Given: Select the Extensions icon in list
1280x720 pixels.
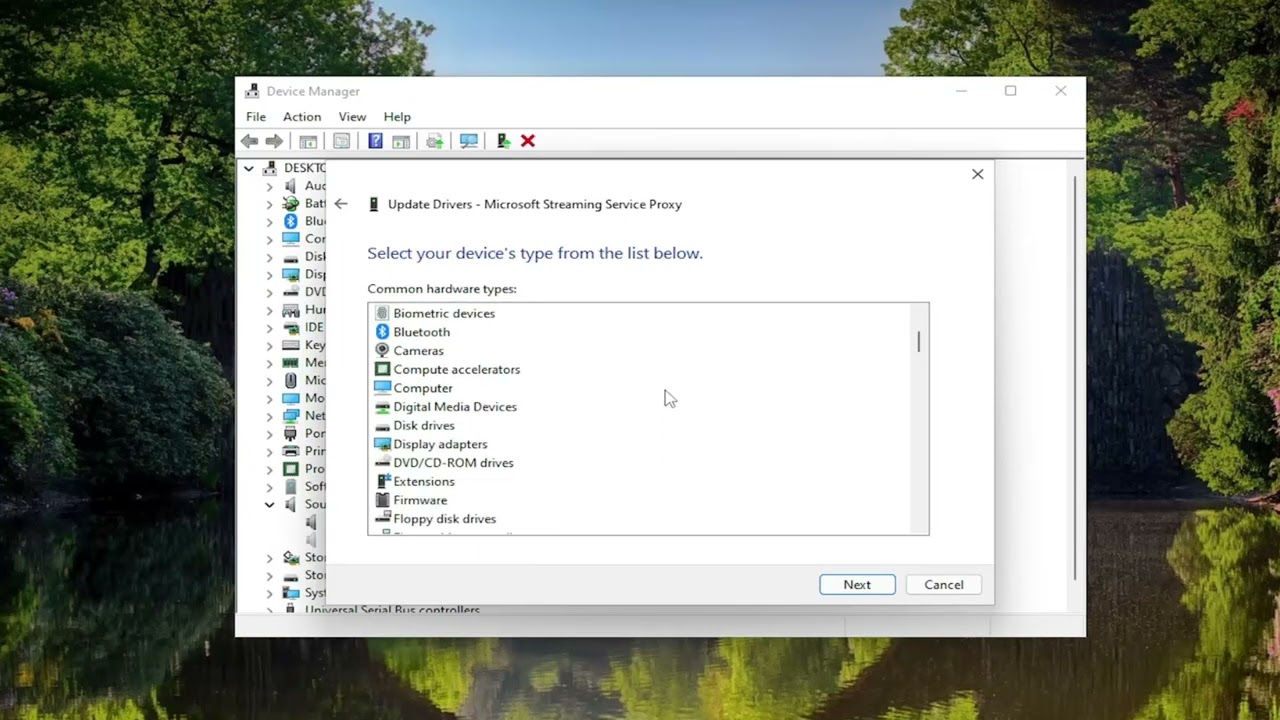Looking at the screenshot, I should point(382,482).
